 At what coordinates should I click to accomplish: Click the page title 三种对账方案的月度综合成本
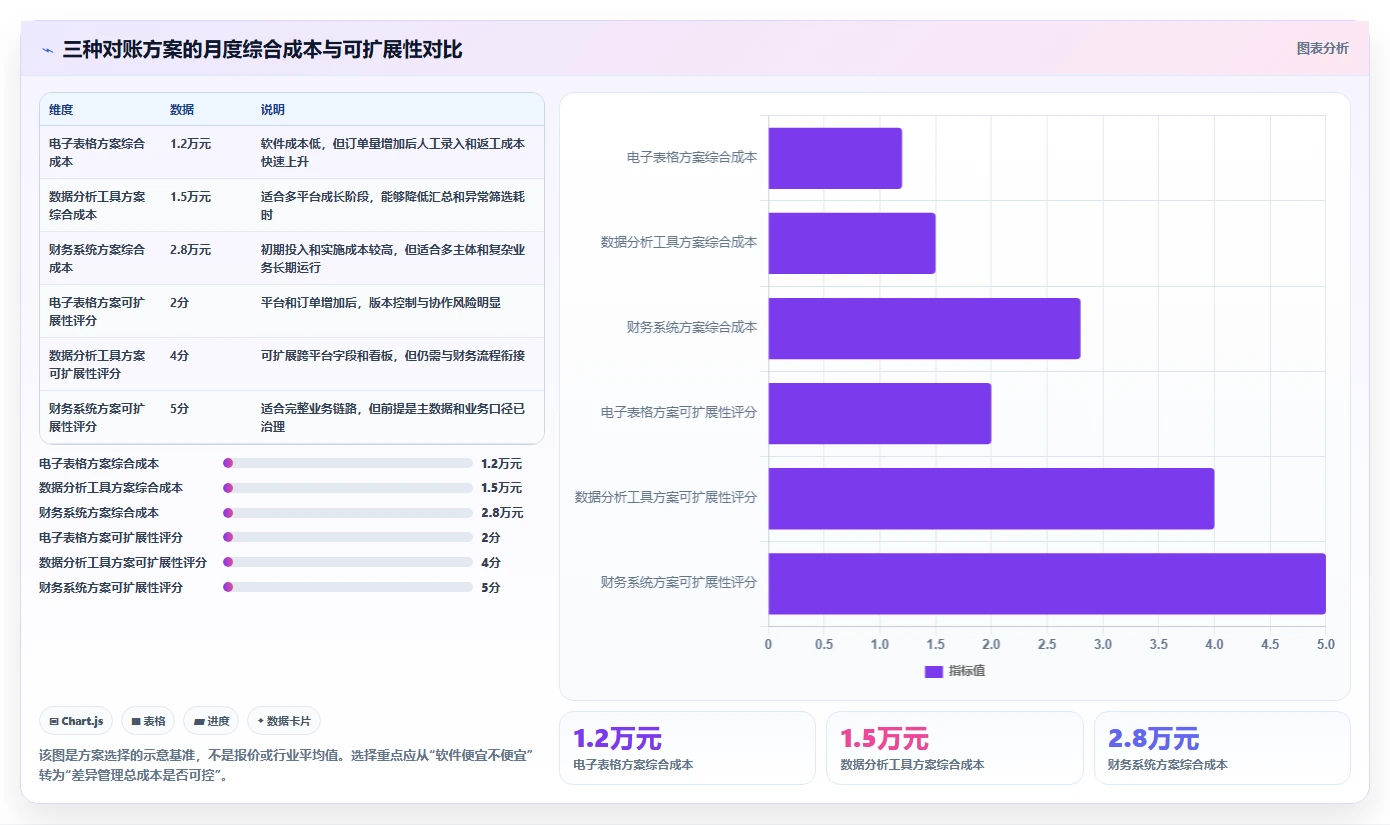tap(262, 50)
